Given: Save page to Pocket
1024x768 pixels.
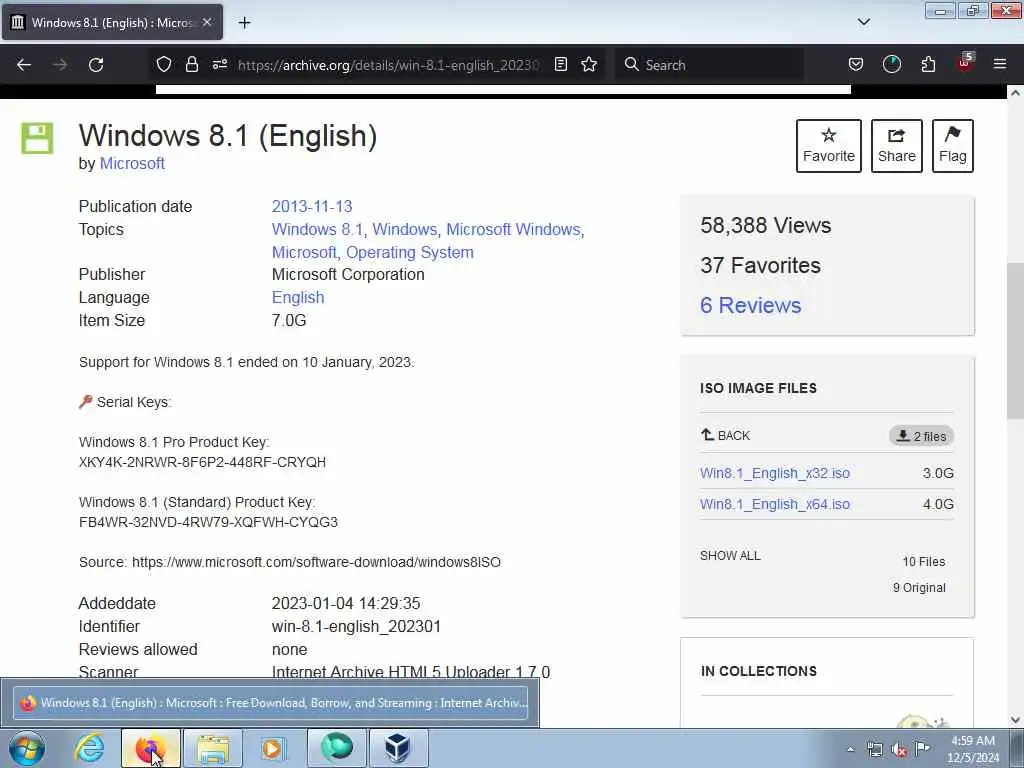Looking at the screenshot, I should 856,64.
